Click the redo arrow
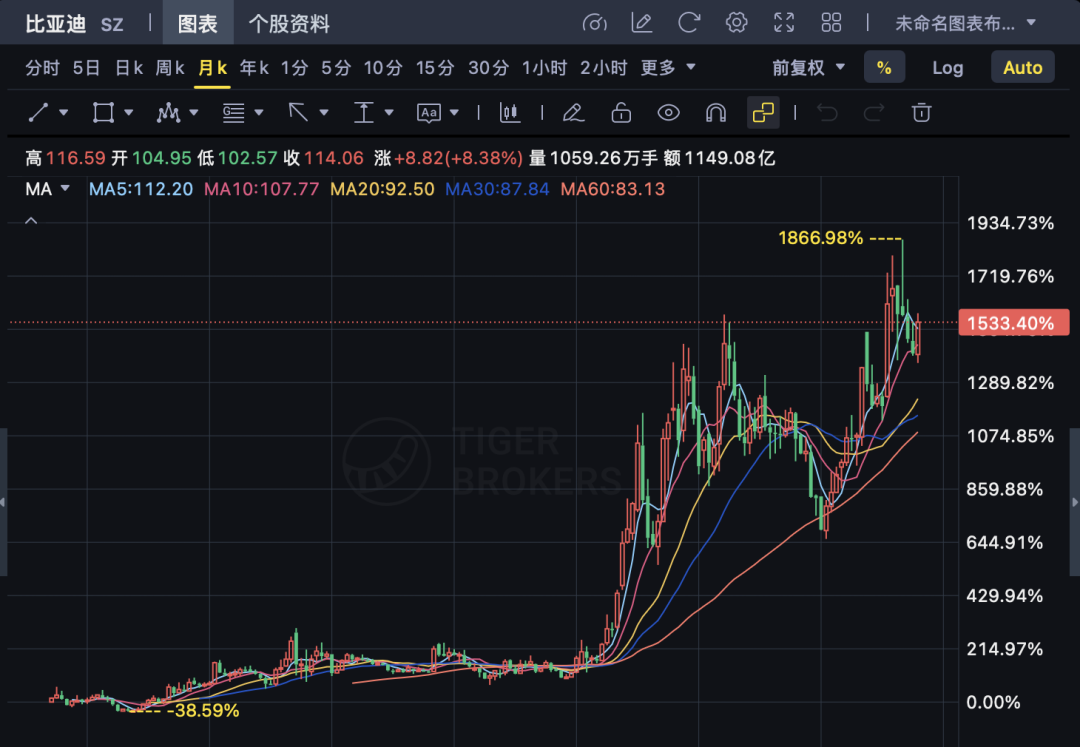The image size is (1080, 747). (x=874, y=112)
